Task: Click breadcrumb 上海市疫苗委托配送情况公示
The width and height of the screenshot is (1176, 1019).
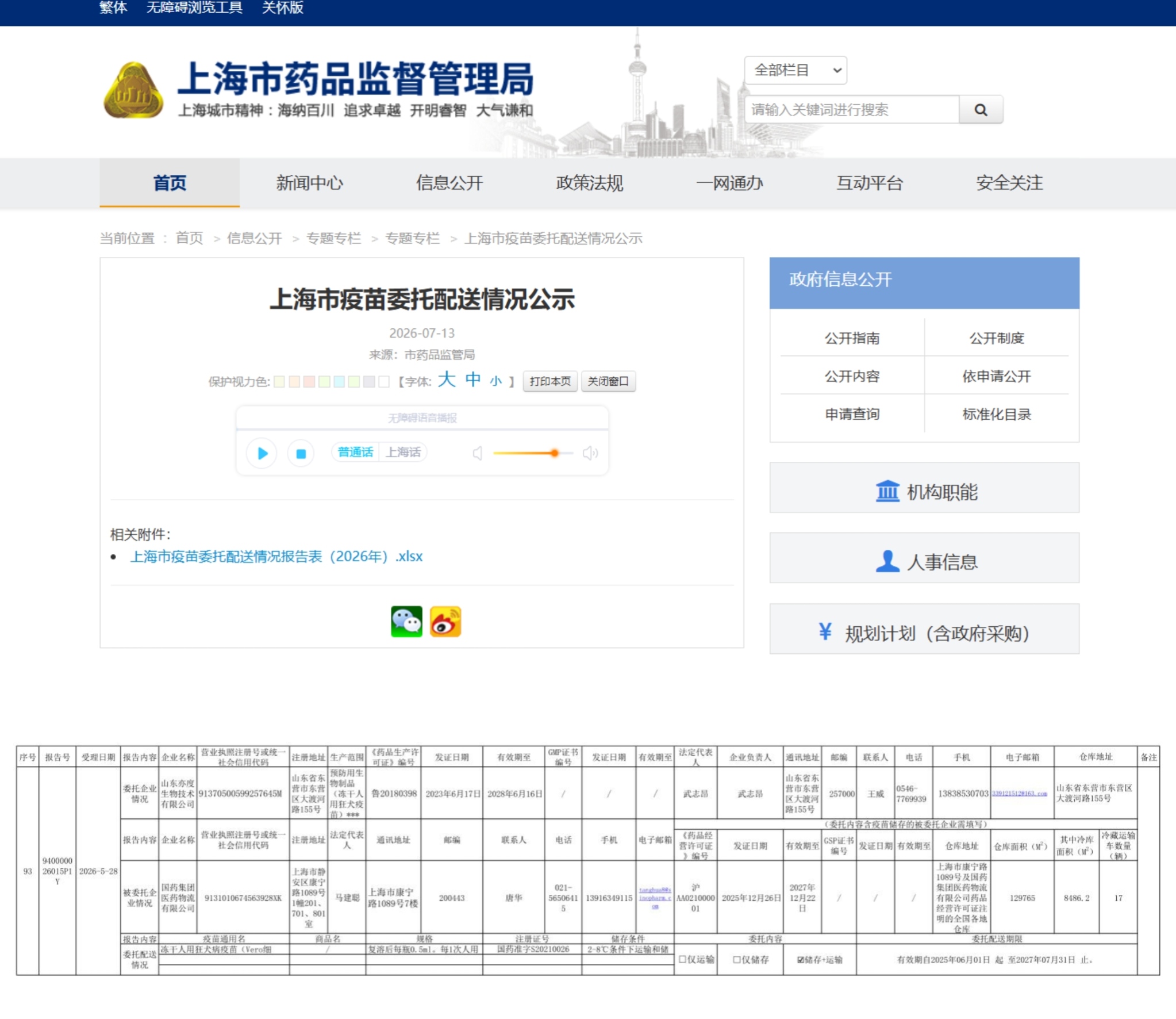Action: click(x=553, y=238)
